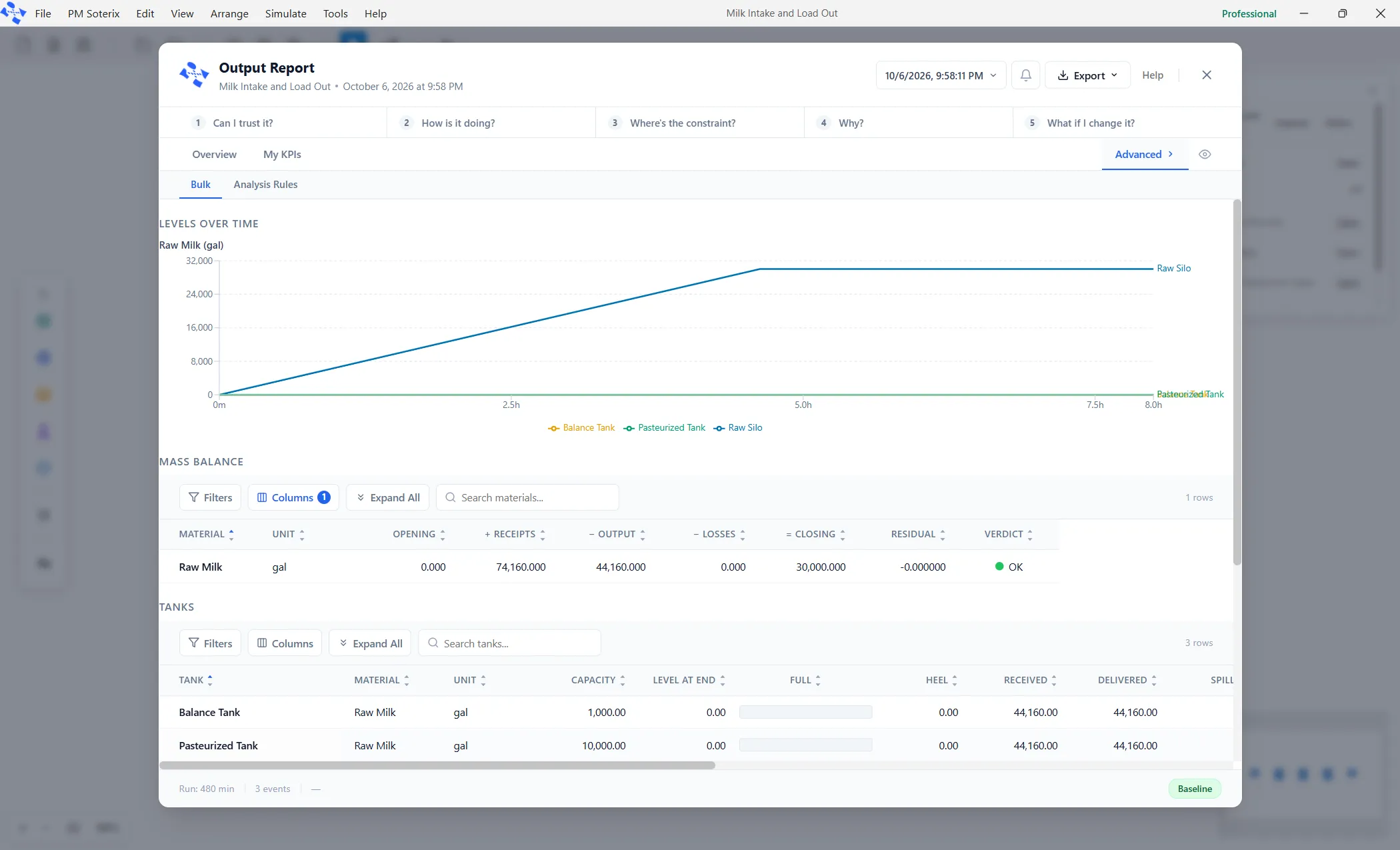Image resolution: width=1400 pixels, height=850 pixels.
Task: Open the Simulate menu
Action: tap(285, 13)
